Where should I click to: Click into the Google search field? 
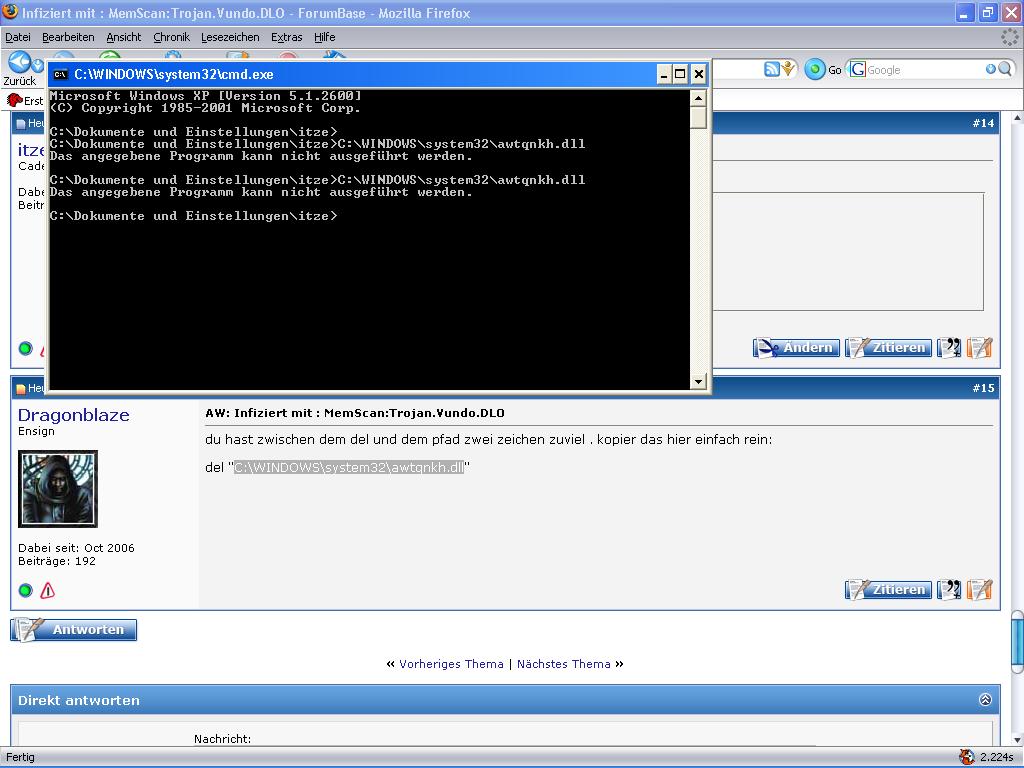tap(926, 70)
